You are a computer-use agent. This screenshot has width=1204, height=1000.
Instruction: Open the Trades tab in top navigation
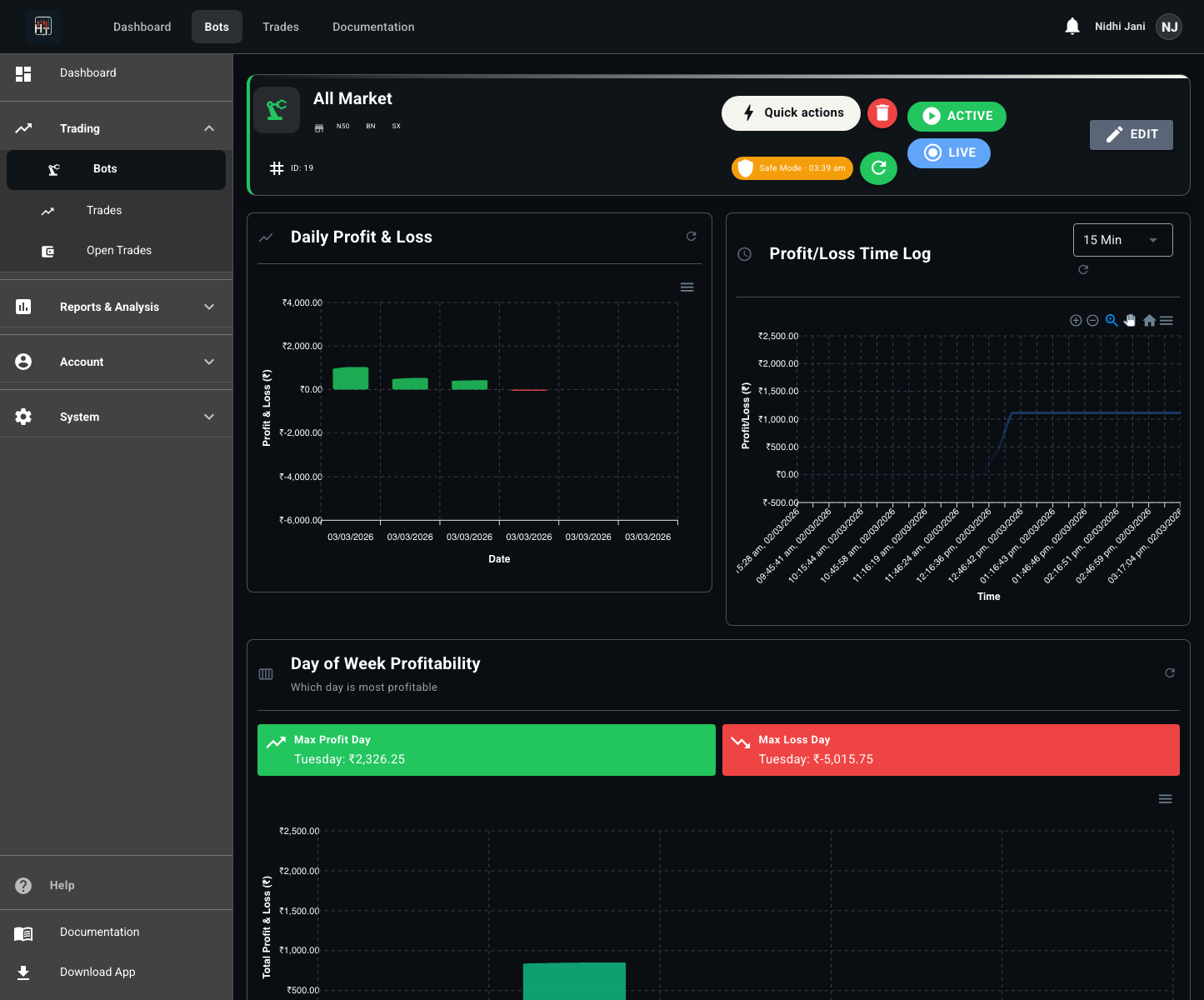tap(280, 27)
